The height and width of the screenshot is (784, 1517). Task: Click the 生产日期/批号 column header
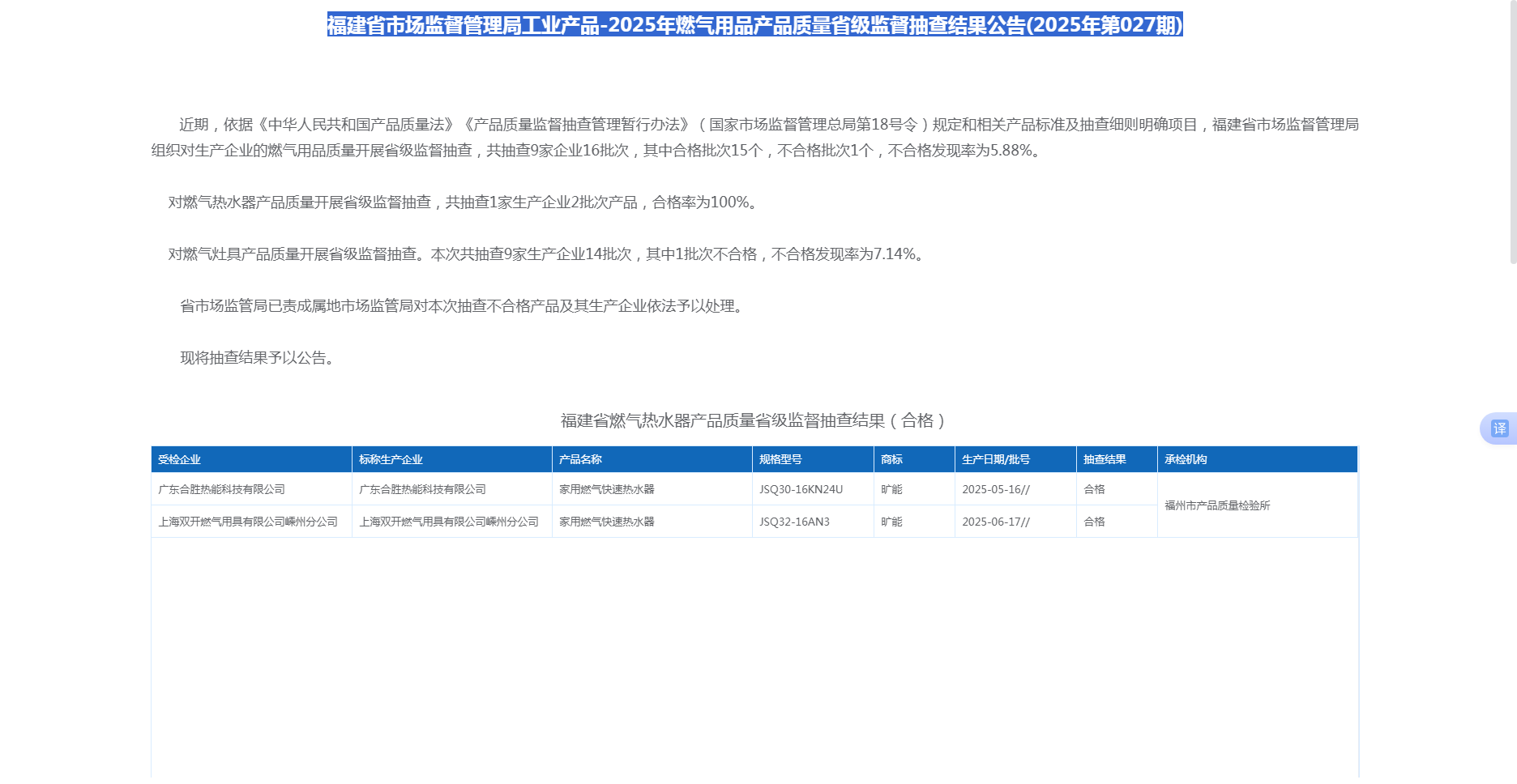pos(995,459)
